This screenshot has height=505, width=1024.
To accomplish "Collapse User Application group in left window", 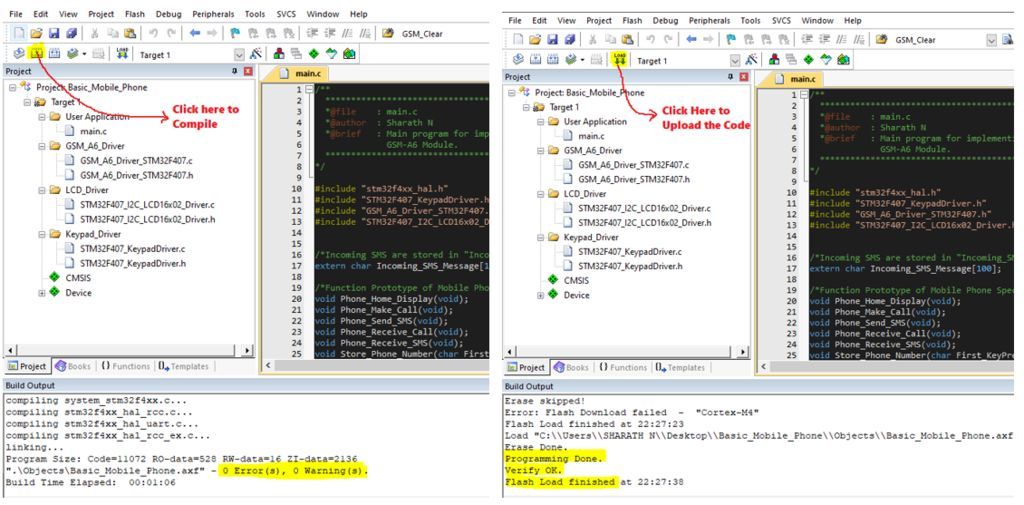I will coord(41,117).
